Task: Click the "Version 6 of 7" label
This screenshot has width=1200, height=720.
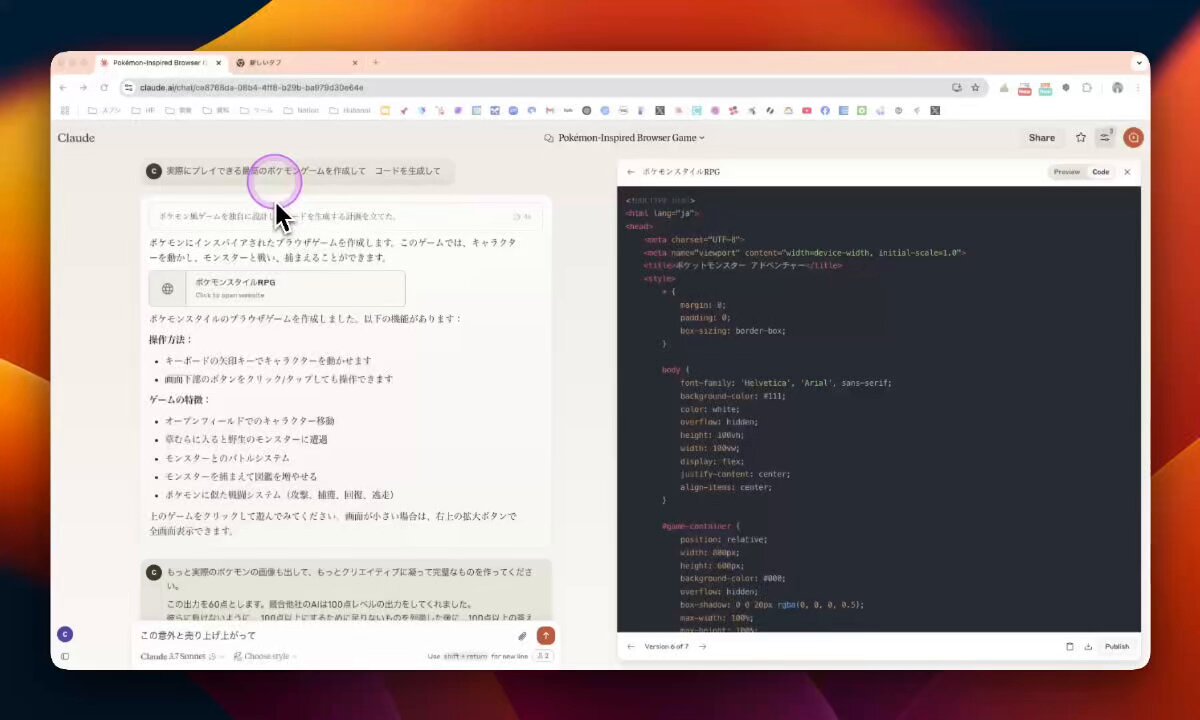Action: [x=666, y=646]
